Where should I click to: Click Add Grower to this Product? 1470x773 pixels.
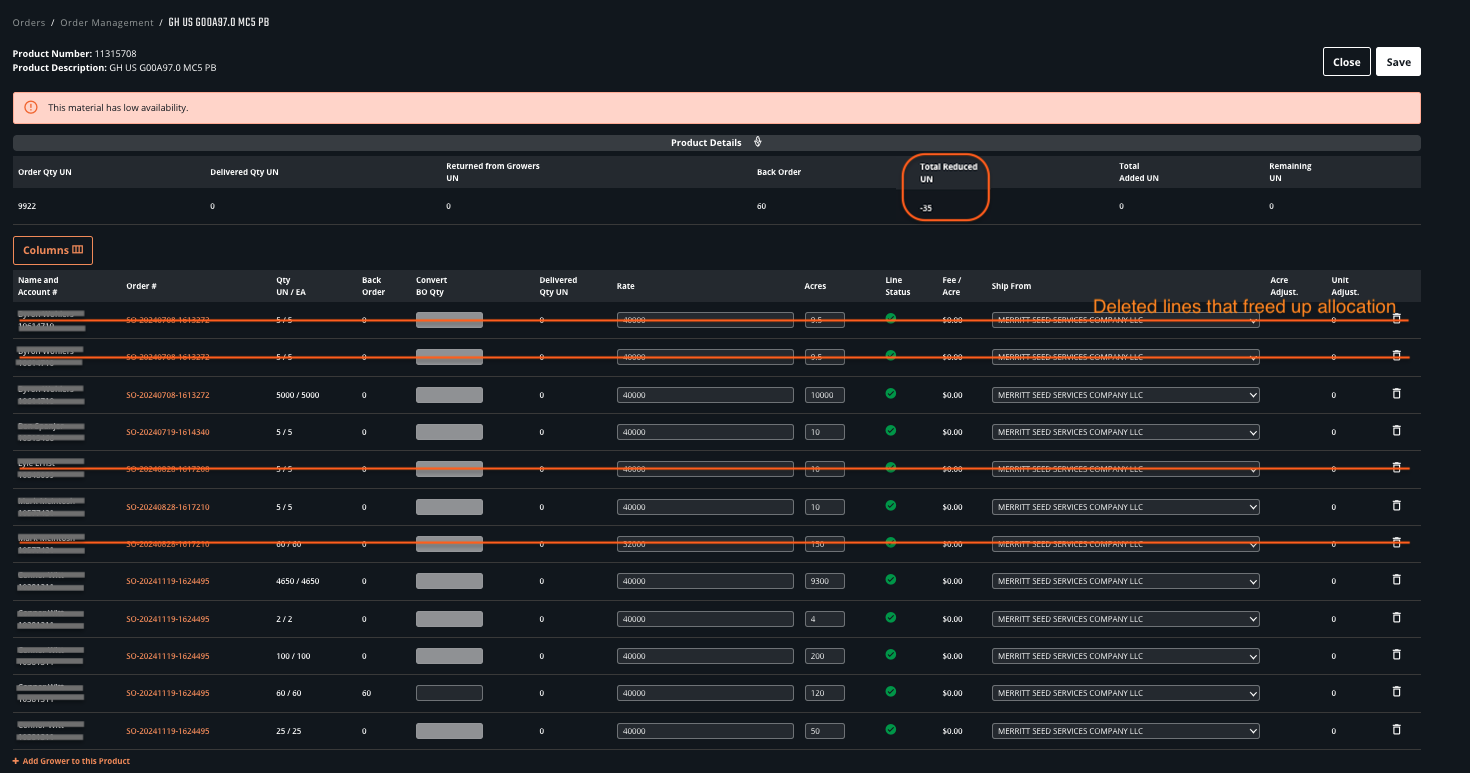[x=71, y=761]
